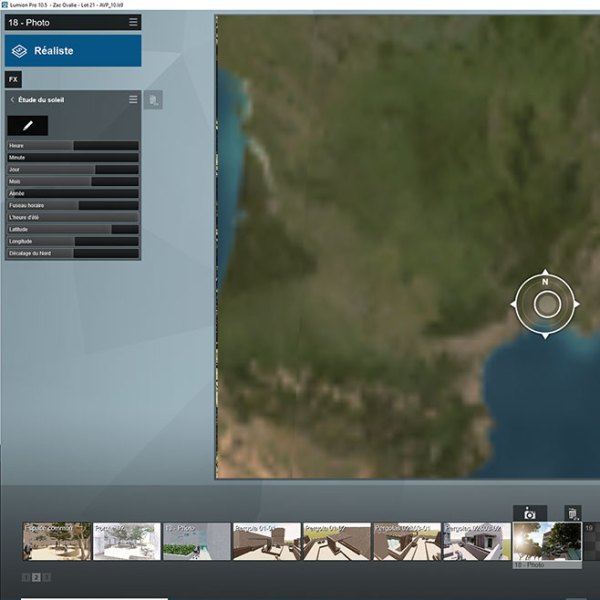This screenshot has height=600, width=600.
Task: Switch to photo page 1
Action: 26,577
